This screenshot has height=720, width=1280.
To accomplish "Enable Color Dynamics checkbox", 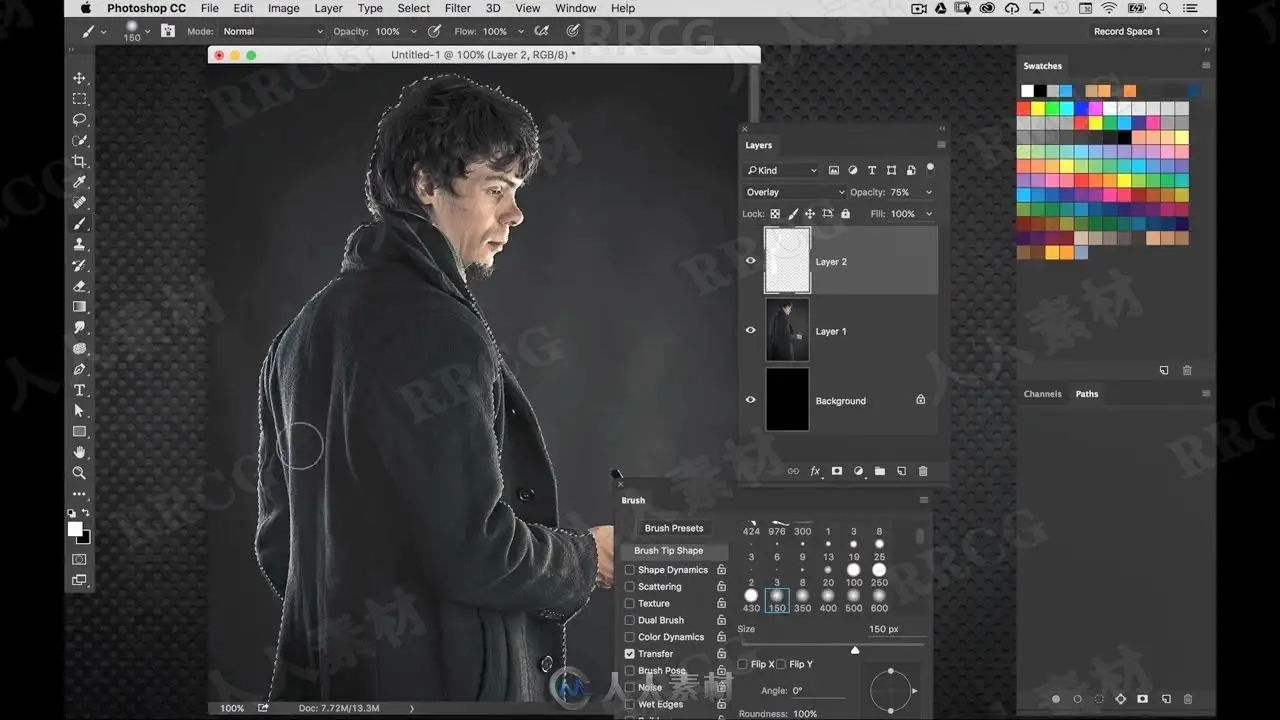I will [630, 637].
